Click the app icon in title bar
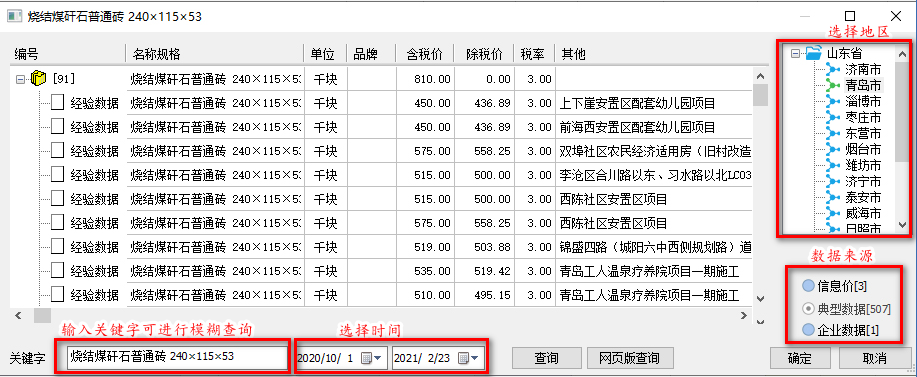Viewport: 917px width, 377px height. [14, 16]
